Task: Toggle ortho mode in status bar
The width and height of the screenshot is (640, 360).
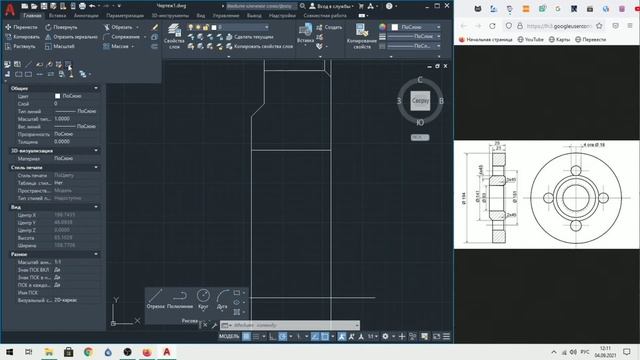Action: tap(272, 337)
